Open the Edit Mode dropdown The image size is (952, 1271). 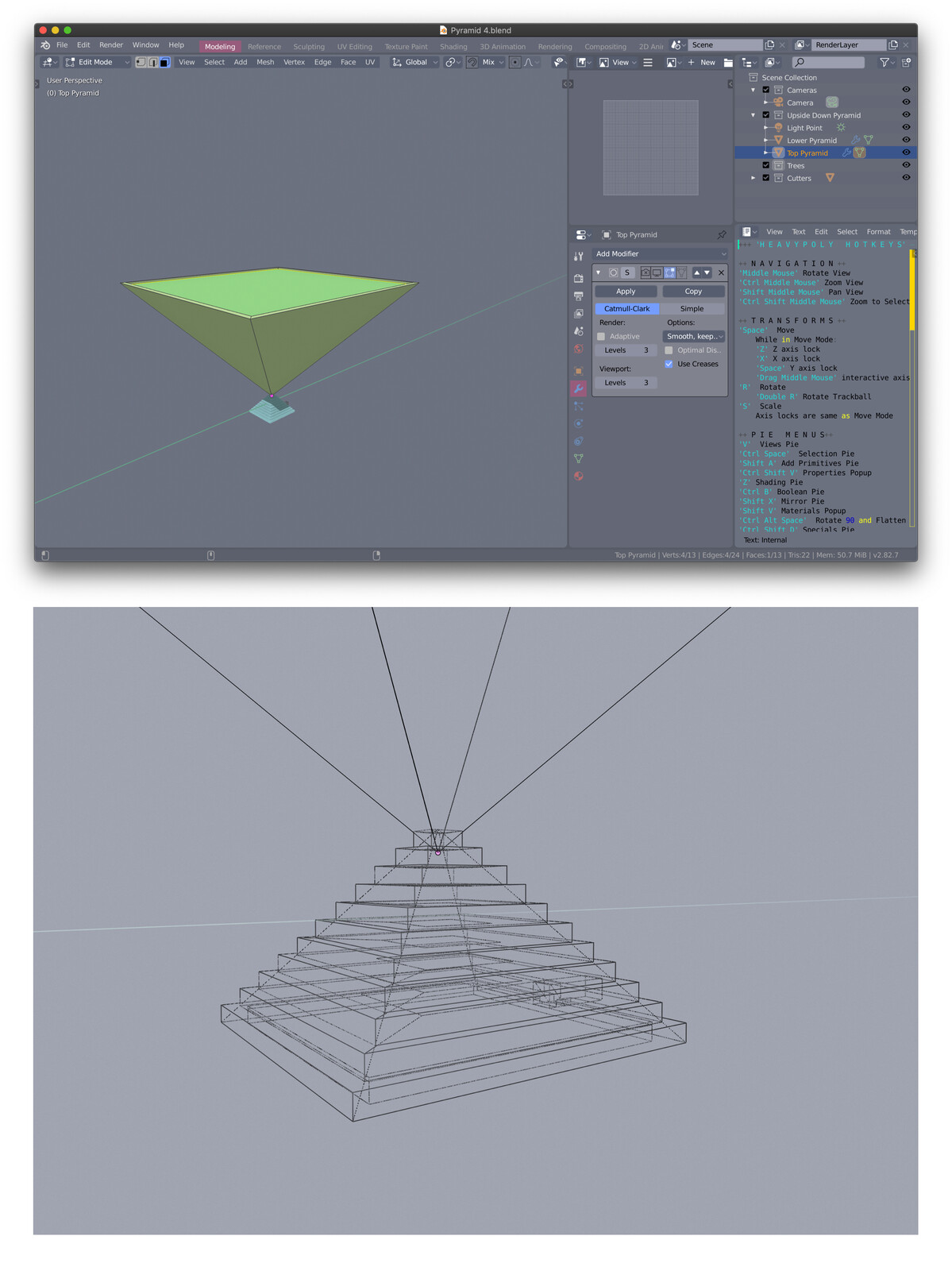(97, 62)
